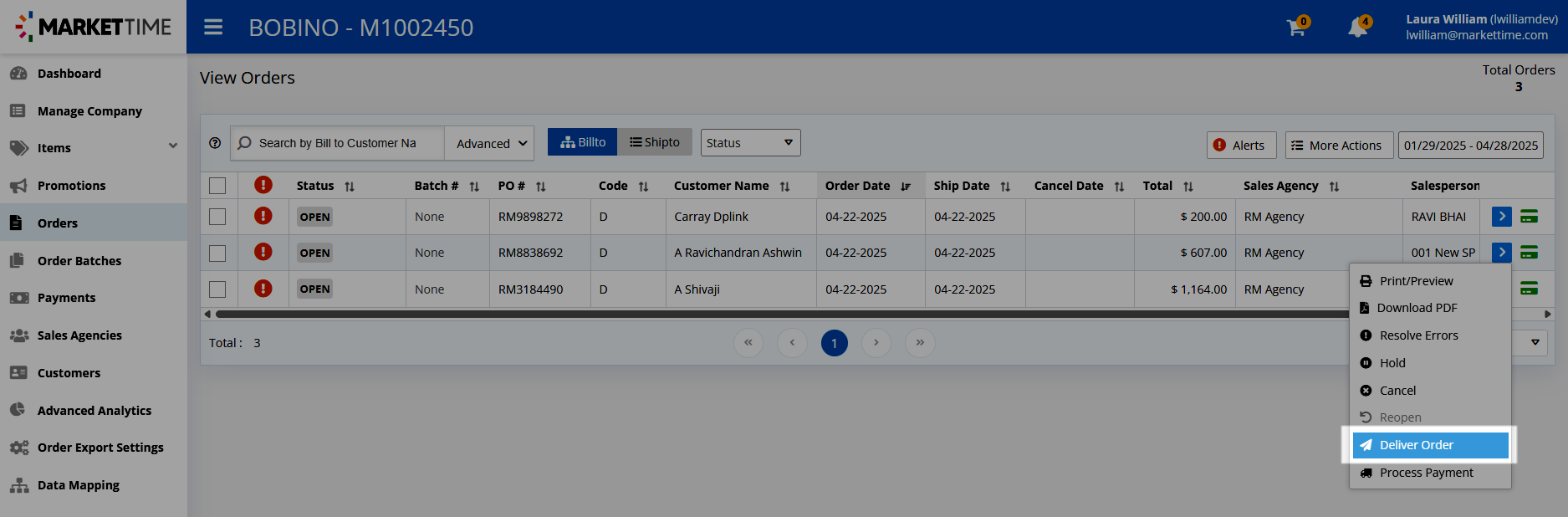This screenshot has height=517, width=1568.
Task: Select Print/Preview from the context menu
Action: (x=1430, y=281)
